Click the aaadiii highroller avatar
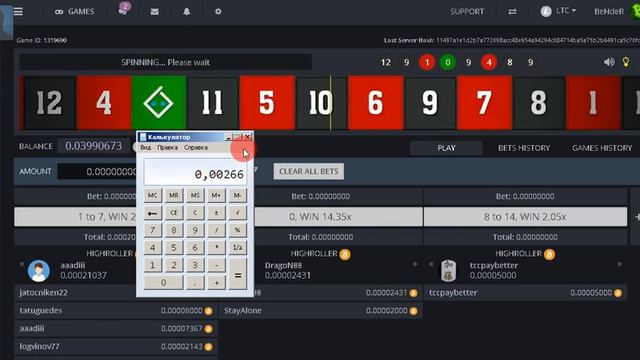Image resolution: width=640 pixels, height=360 pixels. pos(39,271)
